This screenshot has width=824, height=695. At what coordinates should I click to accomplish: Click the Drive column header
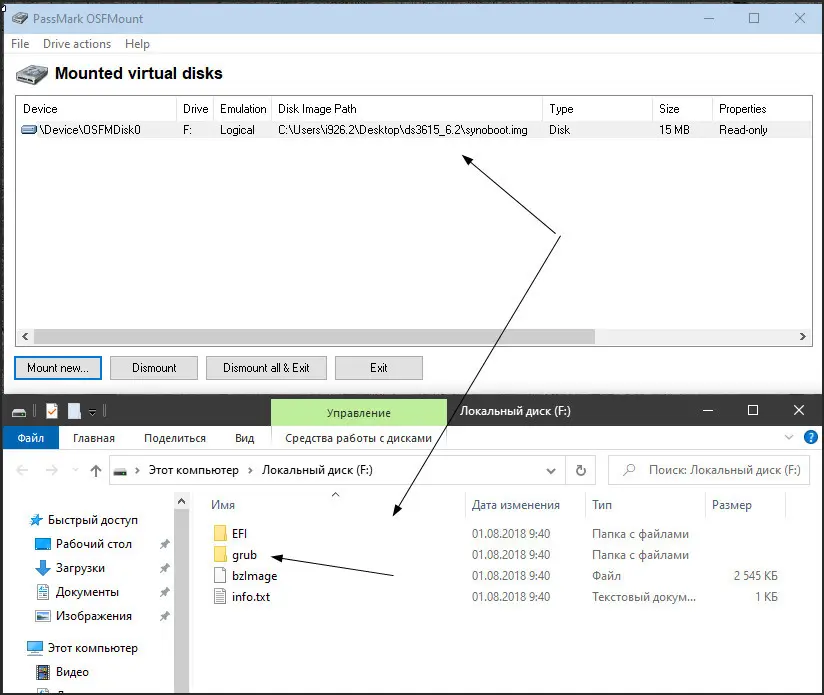[195, 109]
